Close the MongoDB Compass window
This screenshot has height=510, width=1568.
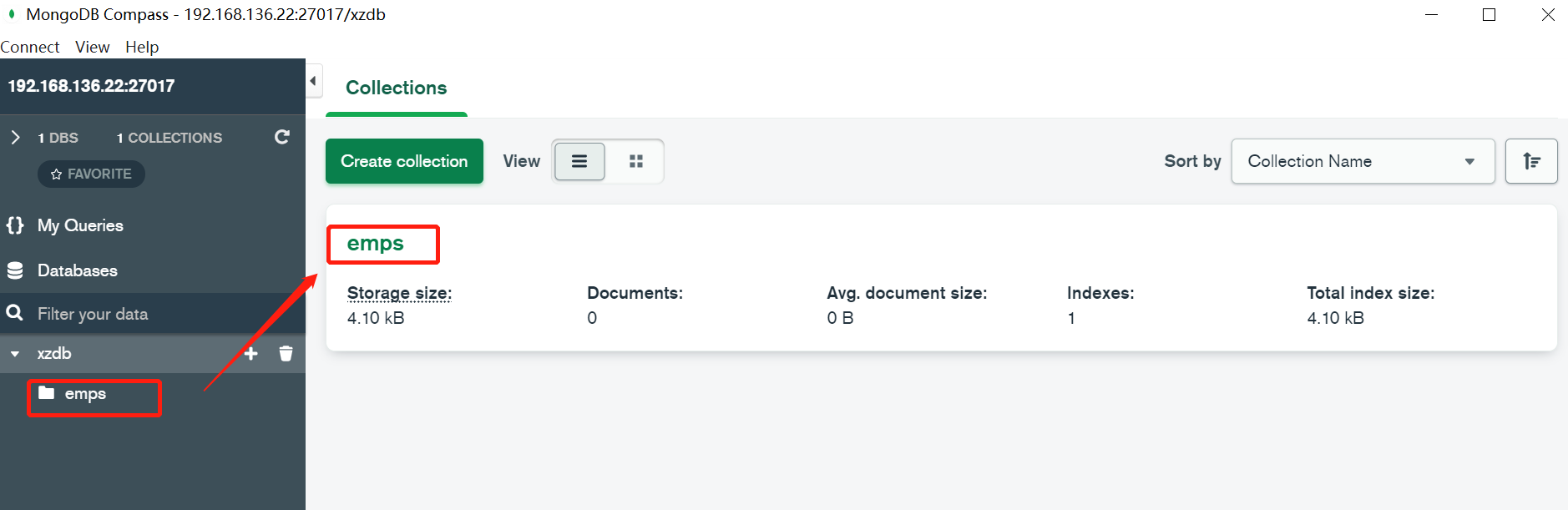1548,14
